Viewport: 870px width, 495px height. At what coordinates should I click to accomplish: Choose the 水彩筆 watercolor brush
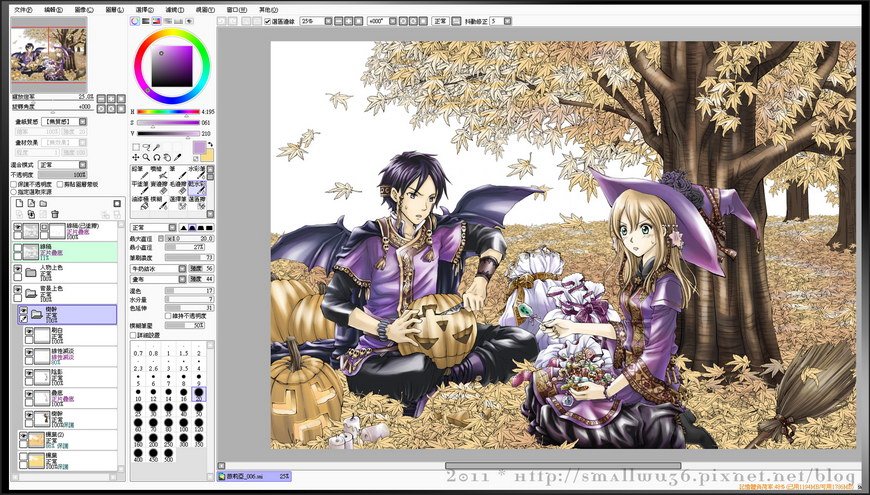tap(197, 171)
